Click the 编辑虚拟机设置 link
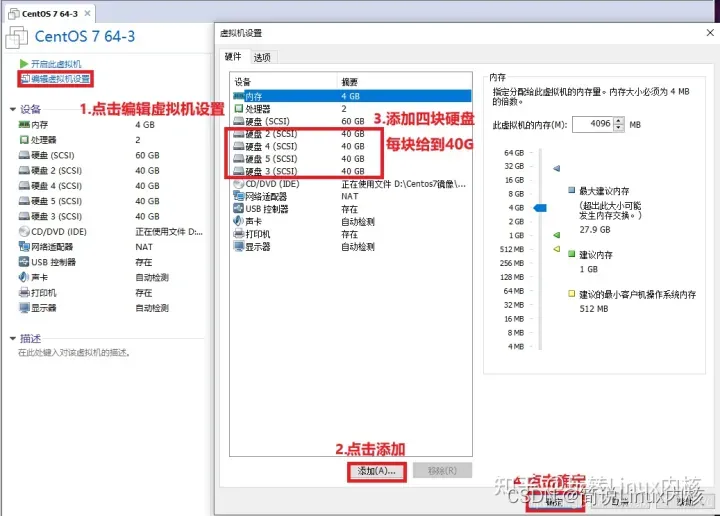The width and height of the screenshot is (720, 516). (61, 79)
